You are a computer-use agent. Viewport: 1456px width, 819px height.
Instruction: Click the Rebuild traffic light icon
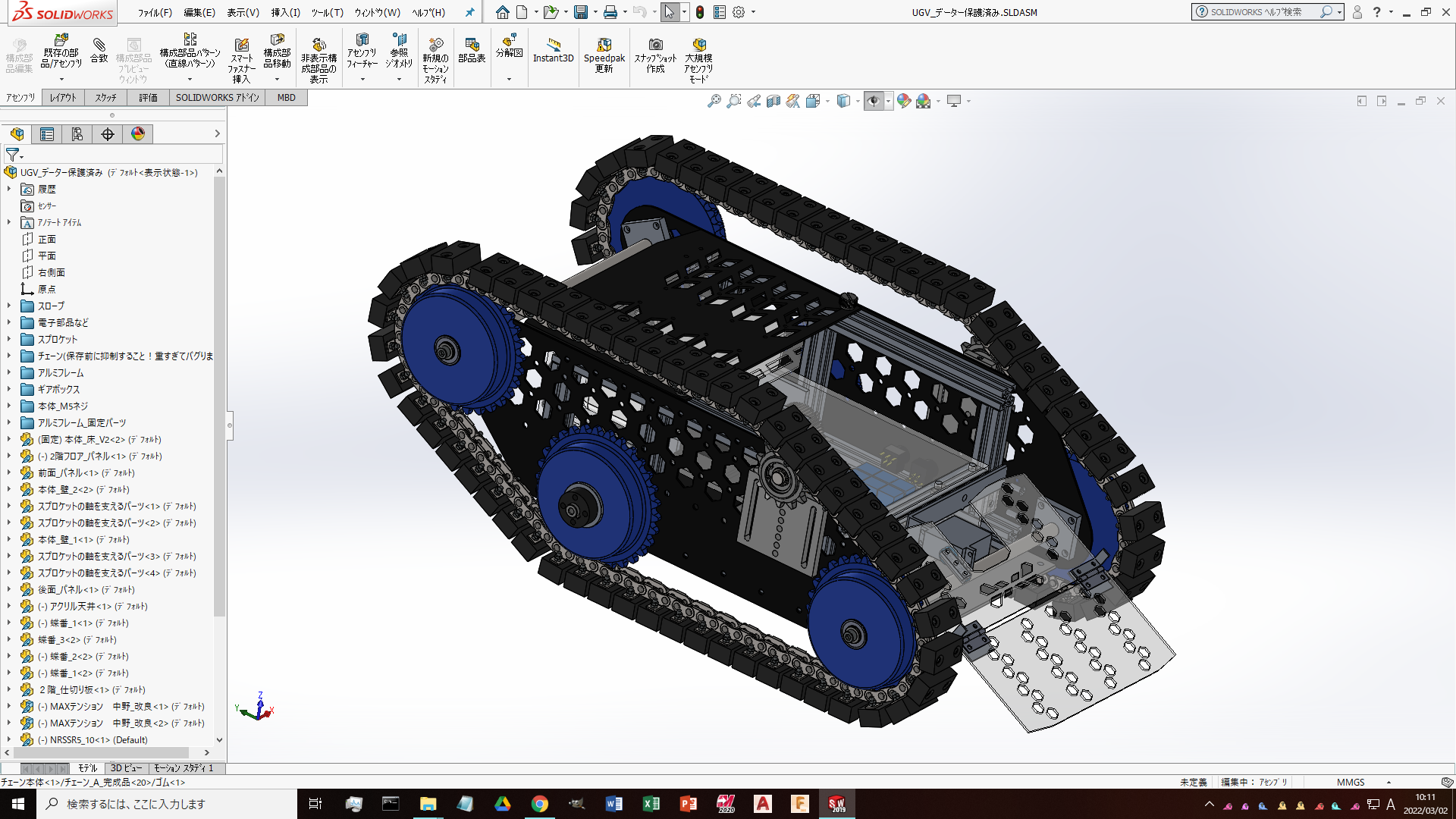700,12
